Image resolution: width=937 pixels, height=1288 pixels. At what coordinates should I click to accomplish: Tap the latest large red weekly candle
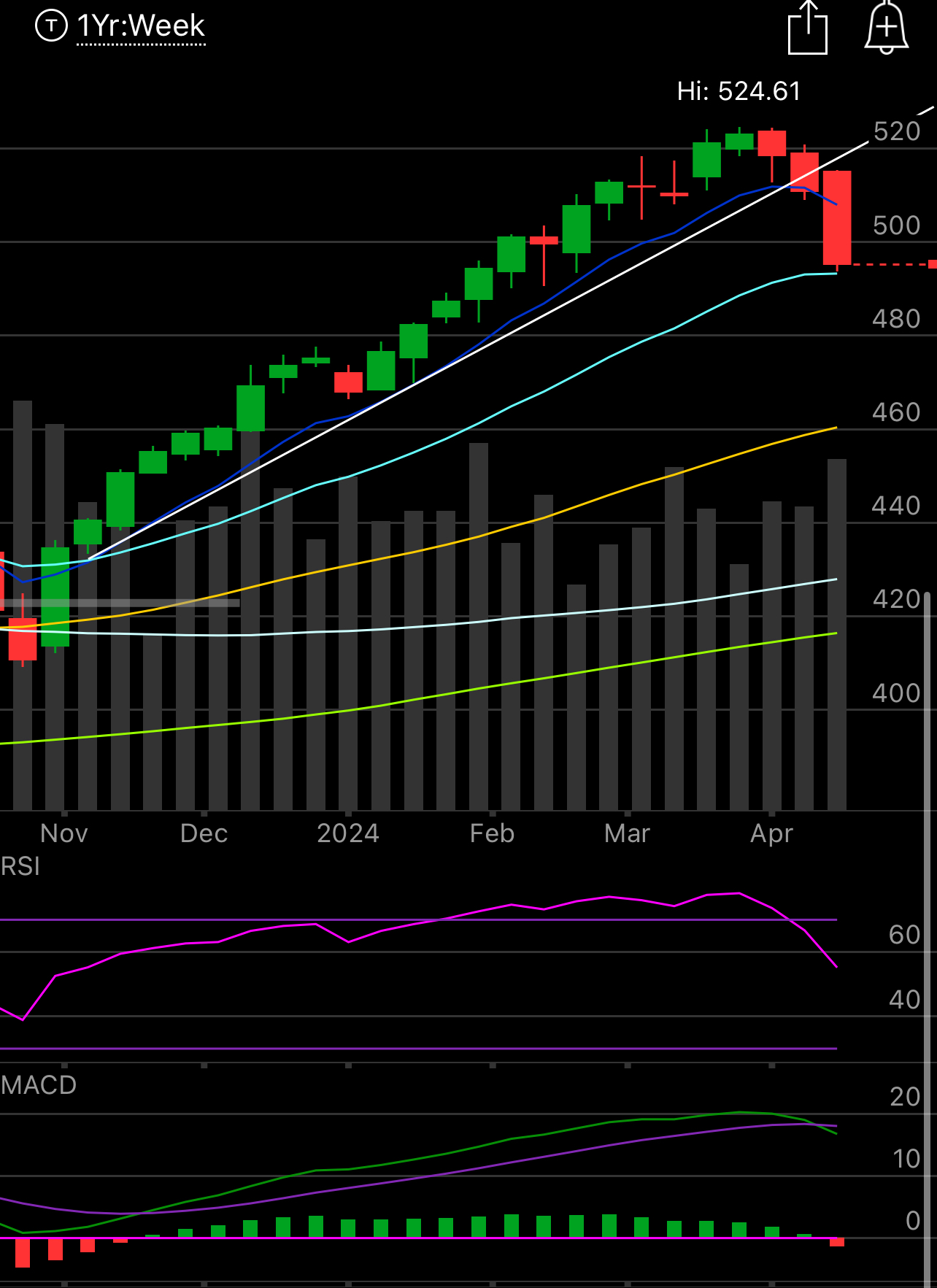(x=837, y=217)
